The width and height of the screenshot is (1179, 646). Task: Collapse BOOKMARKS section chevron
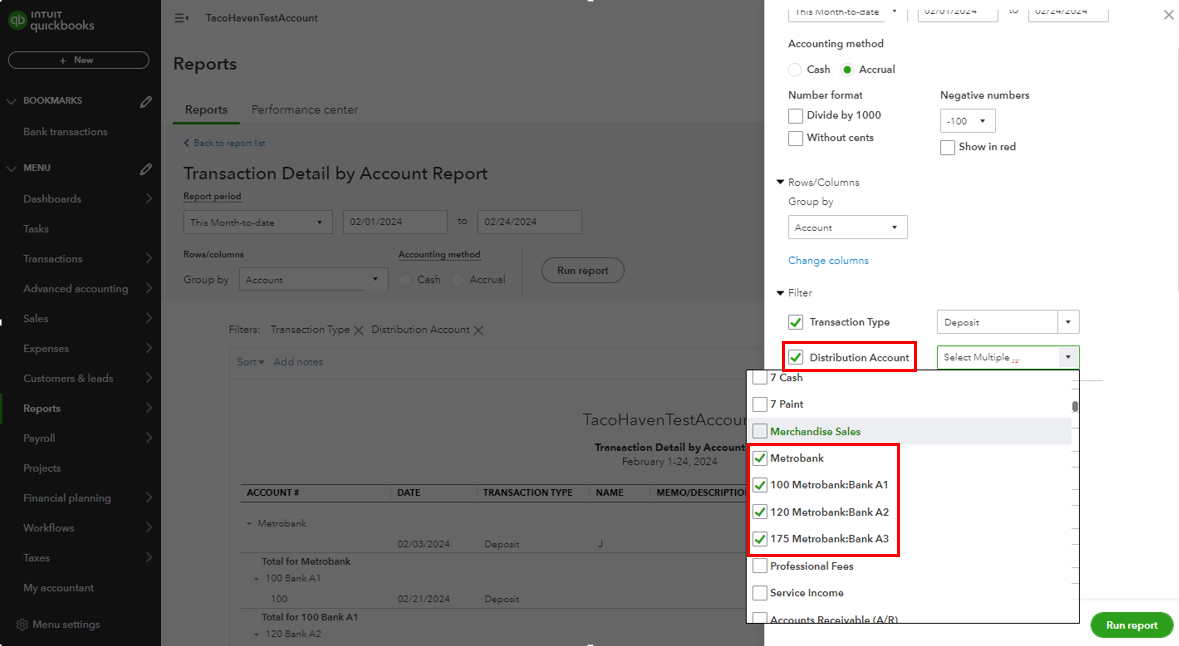tap(11, 101)
